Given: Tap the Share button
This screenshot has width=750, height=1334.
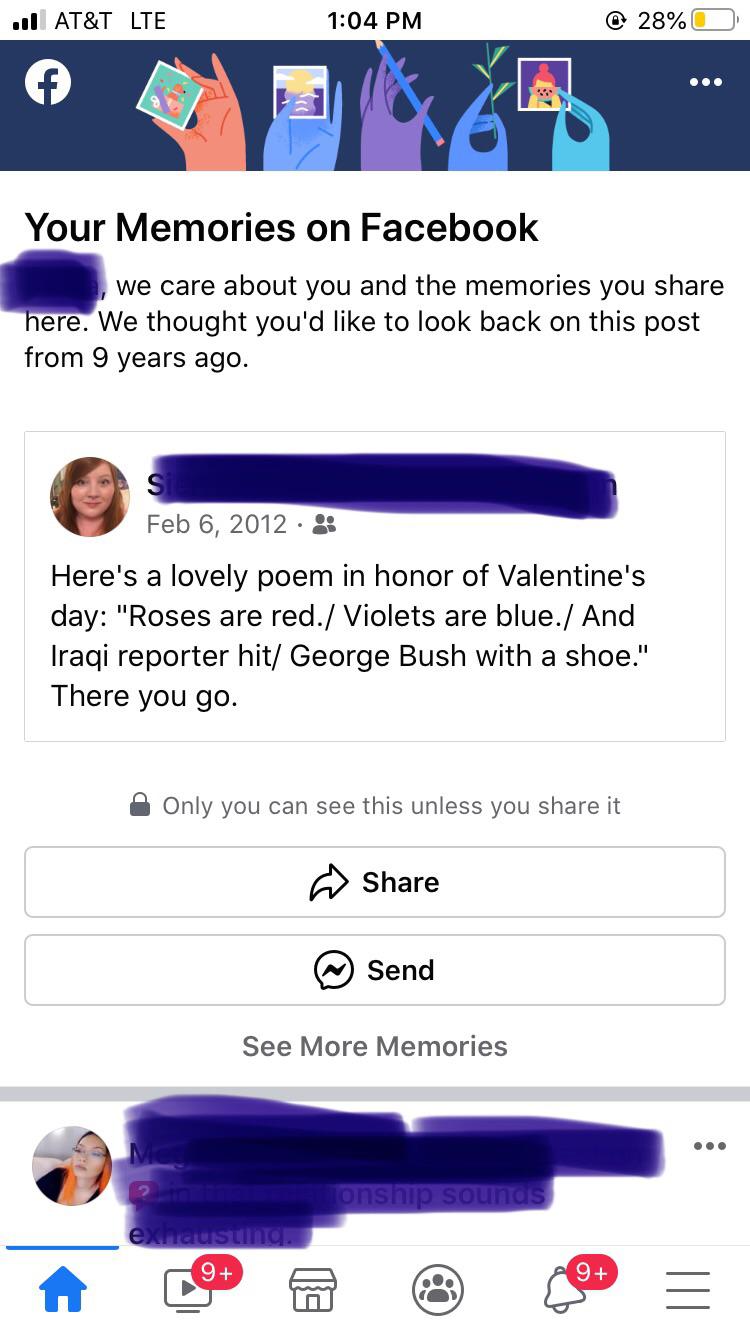Looking at the screenshot, I should point(374,882).
